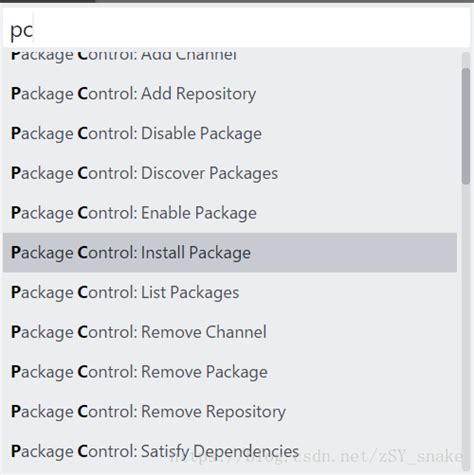This screenshot has height=475, width=474.
Task: Pick Package Control: Remove Package
Action: click(x=230, y=372)
